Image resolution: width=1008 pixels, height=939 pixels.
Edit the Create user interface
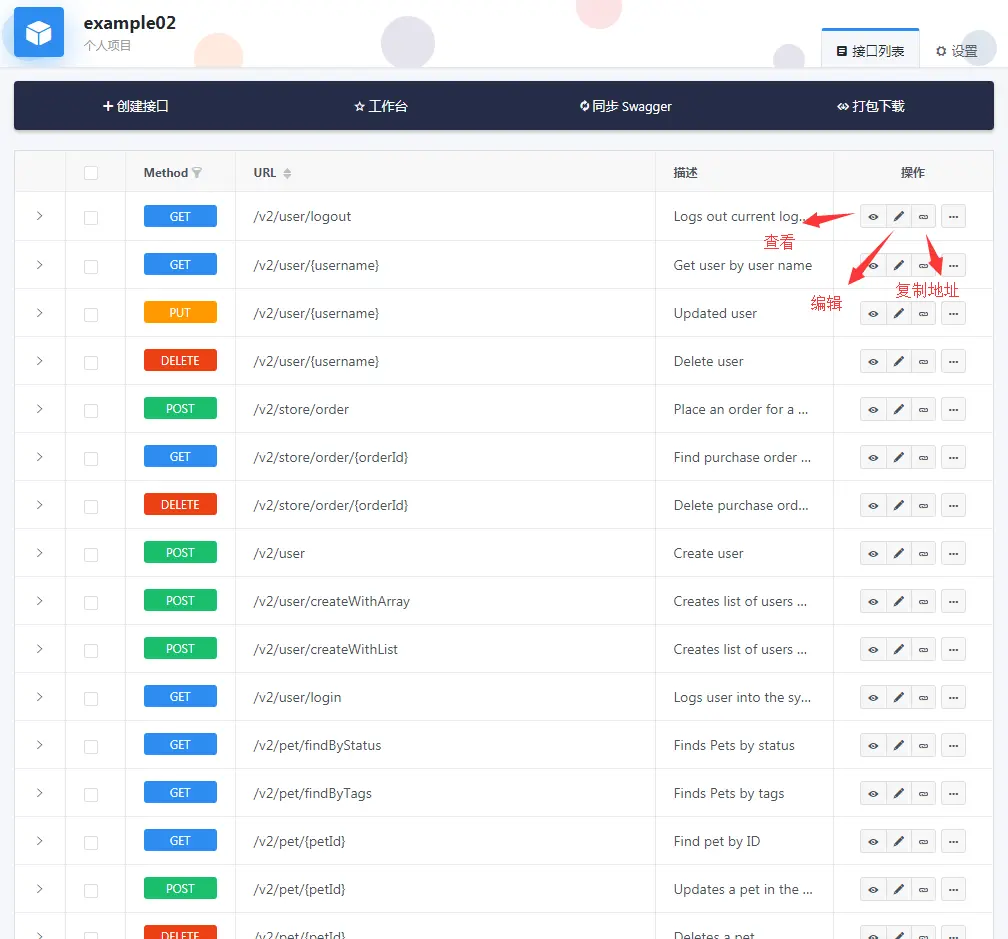click(898, 553)
